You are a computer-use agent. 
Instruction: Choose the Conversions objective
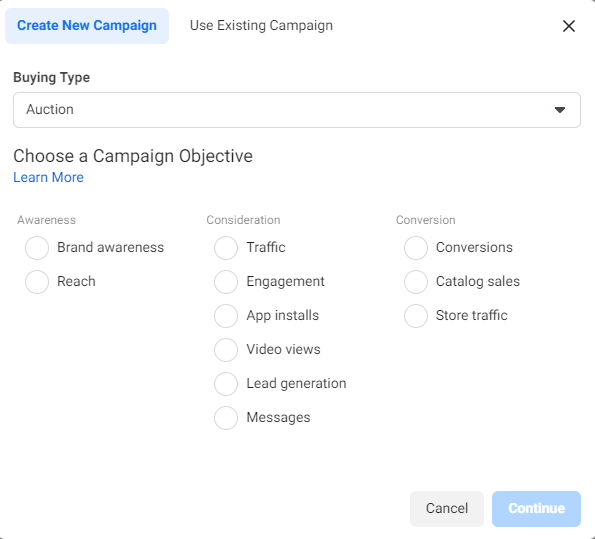point(416,248)
